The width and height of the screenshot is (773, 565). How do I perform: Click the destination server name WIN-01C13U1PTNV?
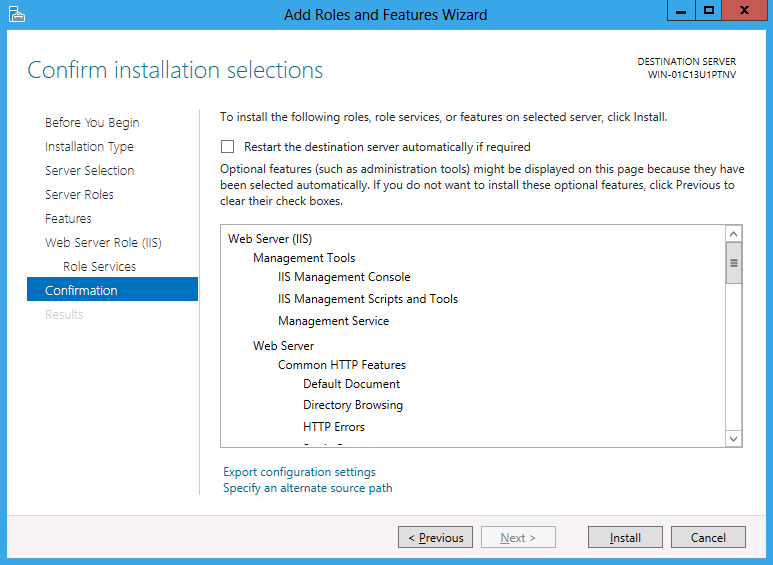click(x=691, y=74)
